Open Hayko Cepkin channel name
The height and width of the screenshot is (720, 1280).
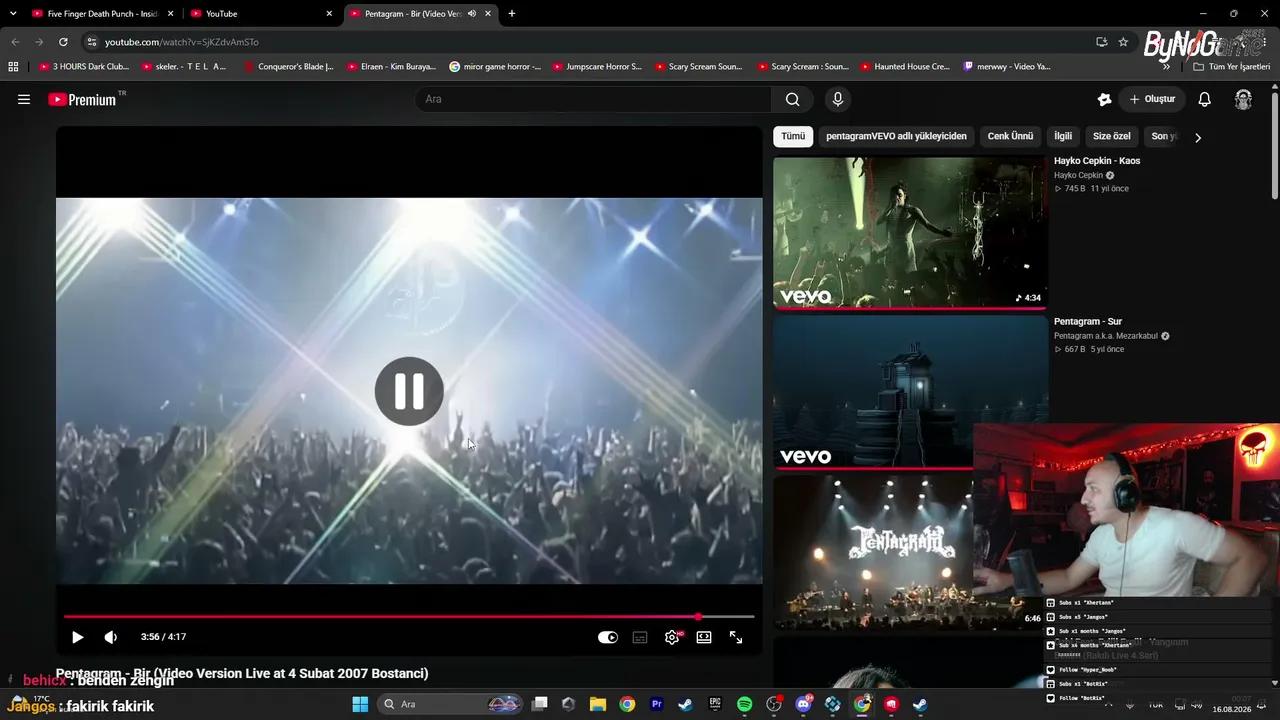(x=1078, y=176)
